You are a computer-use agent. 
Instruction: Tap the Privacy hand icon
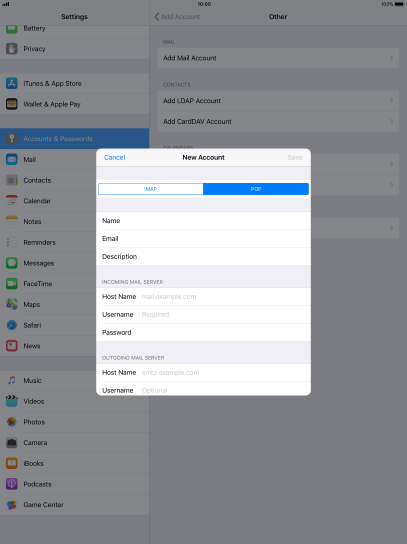[x=11, y=49]
